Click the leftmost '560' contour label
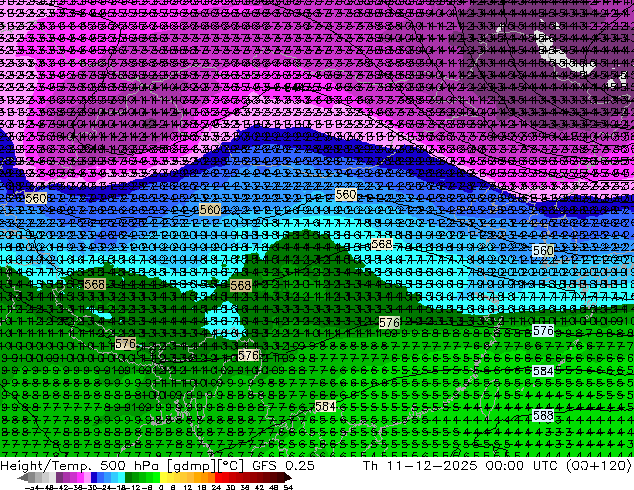The width and height of the screenshot is (634, 490). (x=36, y=199)
